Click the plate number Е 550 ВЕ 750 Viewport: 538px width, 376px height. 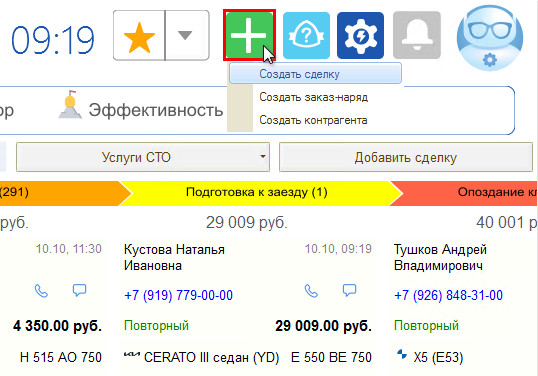[x=331, y=357]
